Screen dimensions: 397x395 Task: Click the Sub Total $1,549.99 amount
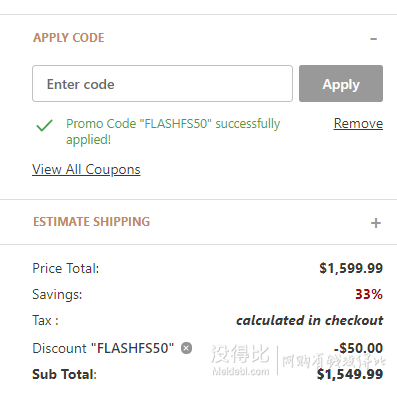point(350,374)
